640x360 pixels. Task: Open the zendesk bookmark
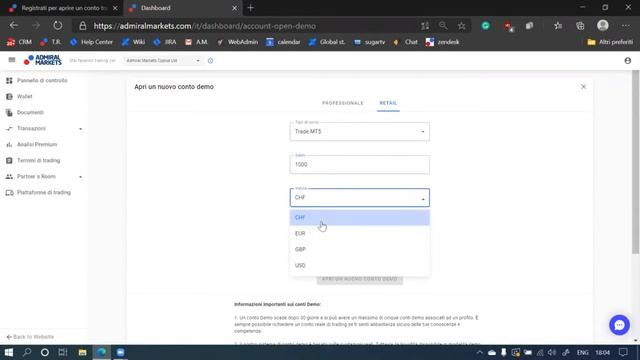(x=442, y=42)
